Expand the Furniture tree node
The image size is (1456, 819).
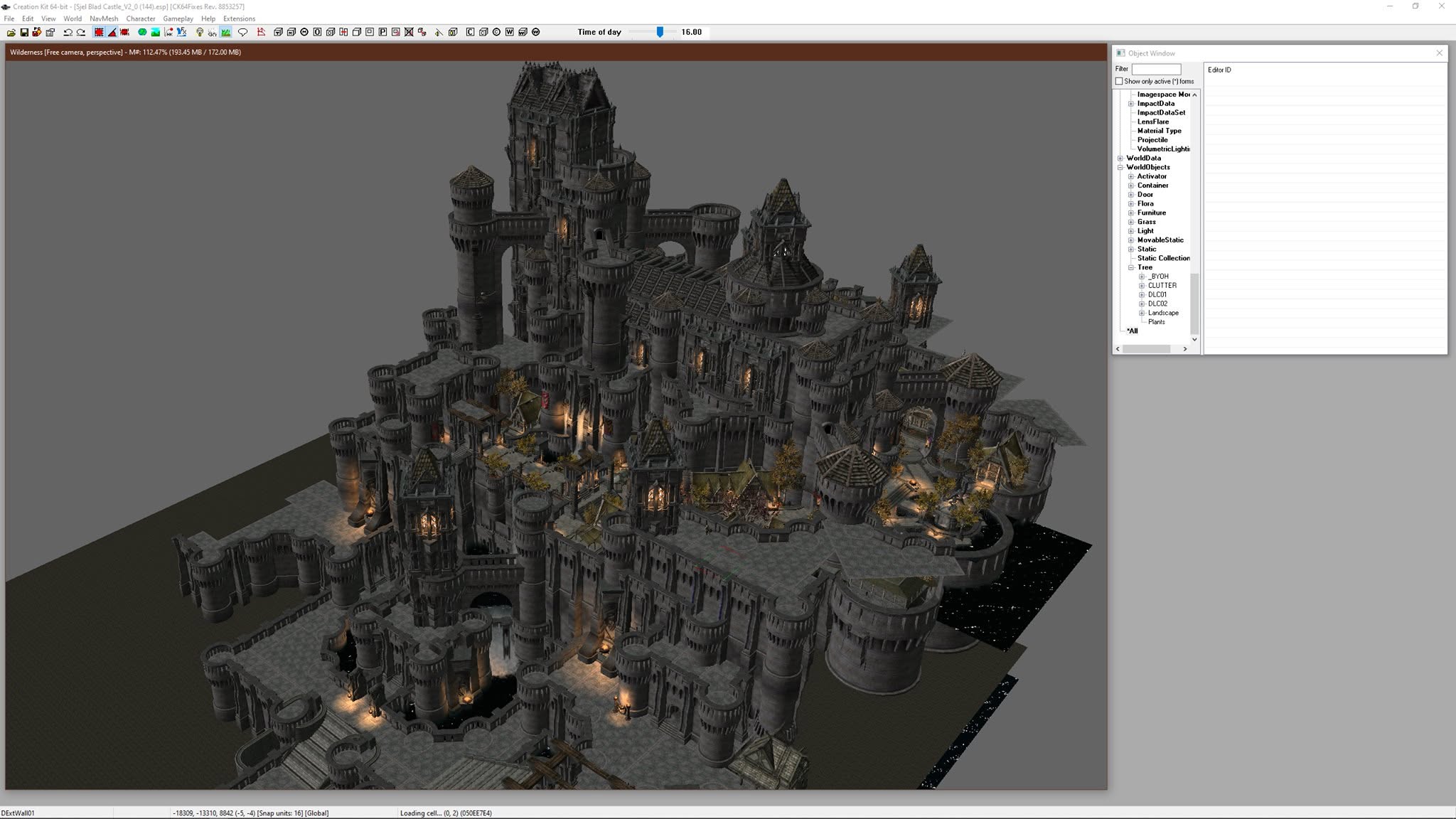1131,213
